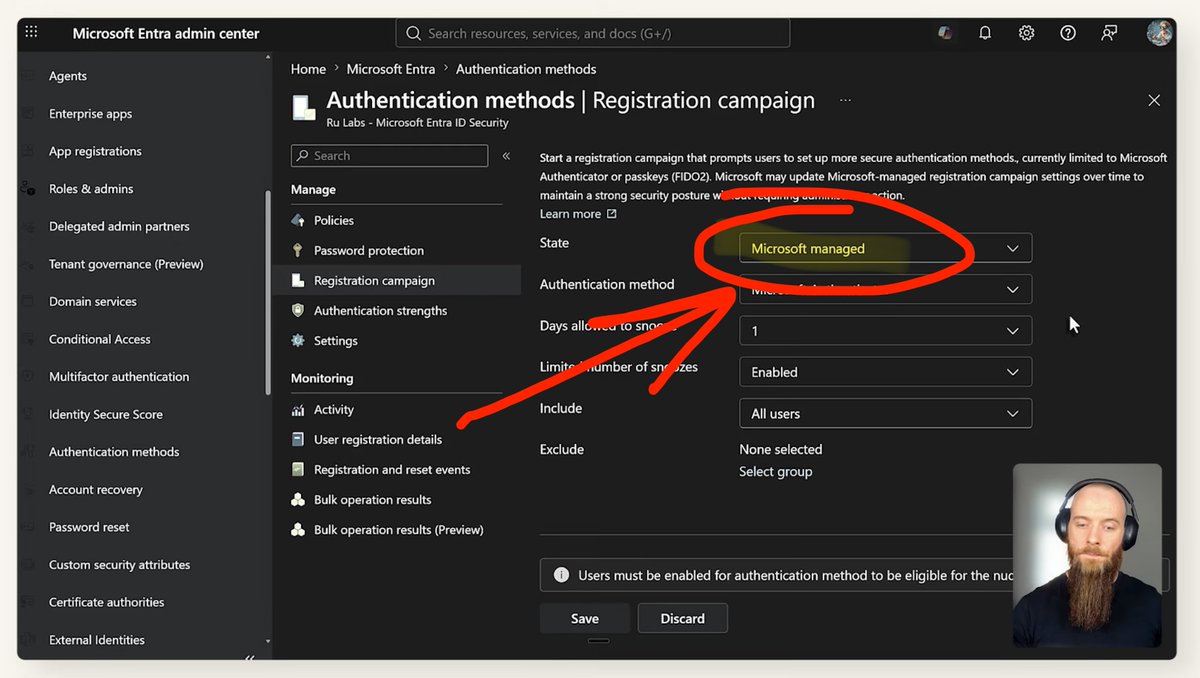Open the help question mark icon

point(1068,33)
